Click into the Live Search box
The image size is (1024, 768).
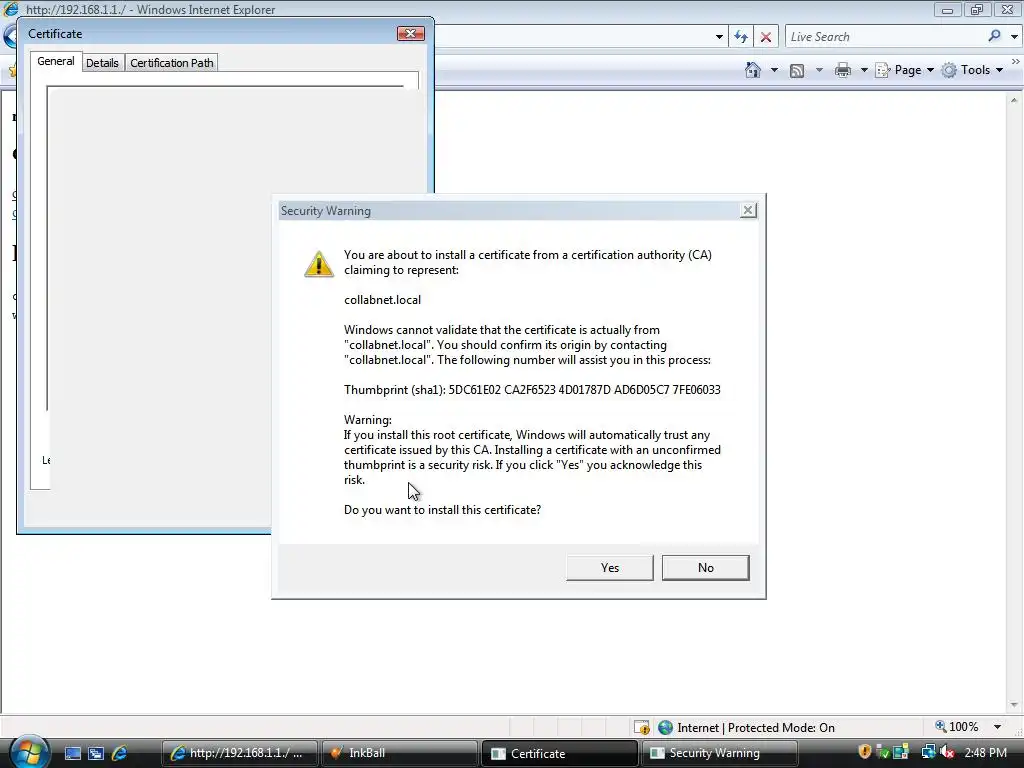(885, 37)
